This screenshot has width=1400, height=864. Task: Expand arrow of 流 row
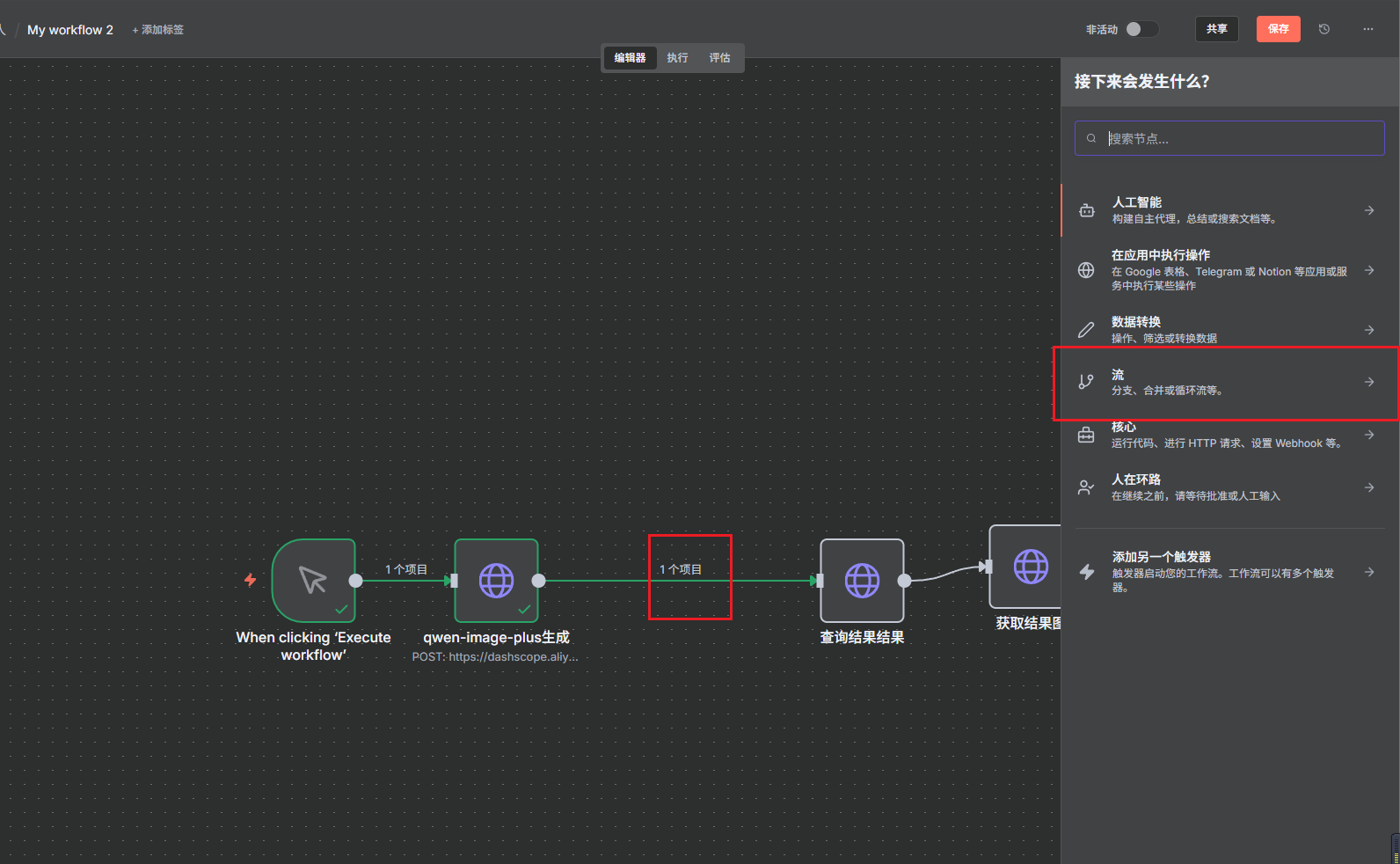click(1369, 382)
